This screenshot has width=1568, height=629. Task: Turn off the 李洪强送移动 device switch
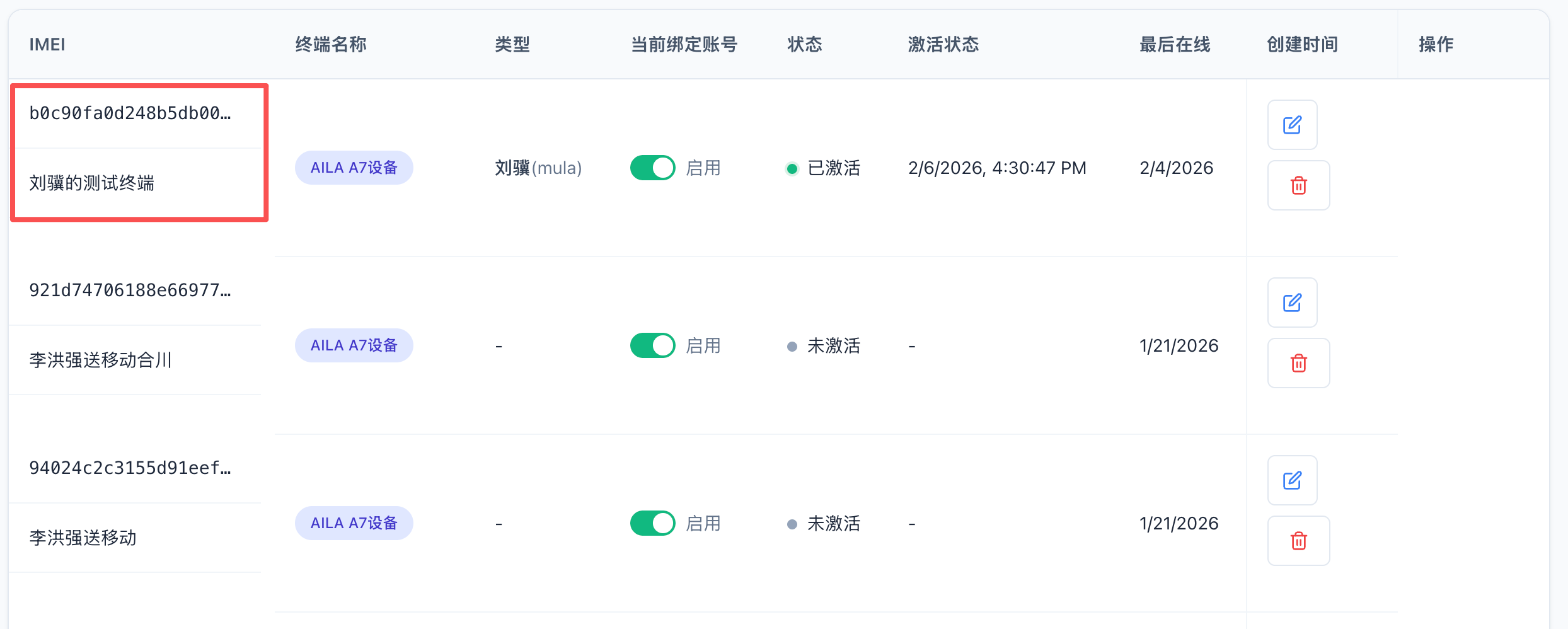pyautogui.click(x=652, y=523)
